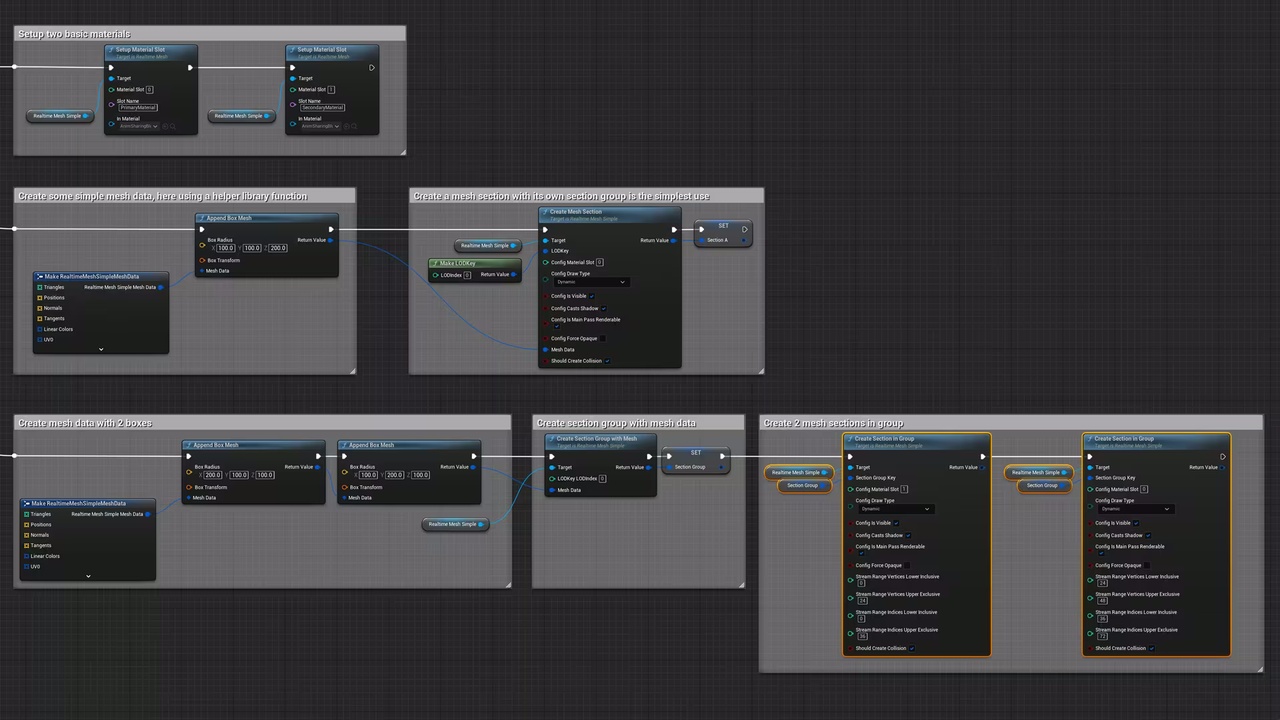Click Realtime Mesh Simple node beside Make LODKey
The width and height of the screenshot is (1280, 720).
[x=487, y=245]
